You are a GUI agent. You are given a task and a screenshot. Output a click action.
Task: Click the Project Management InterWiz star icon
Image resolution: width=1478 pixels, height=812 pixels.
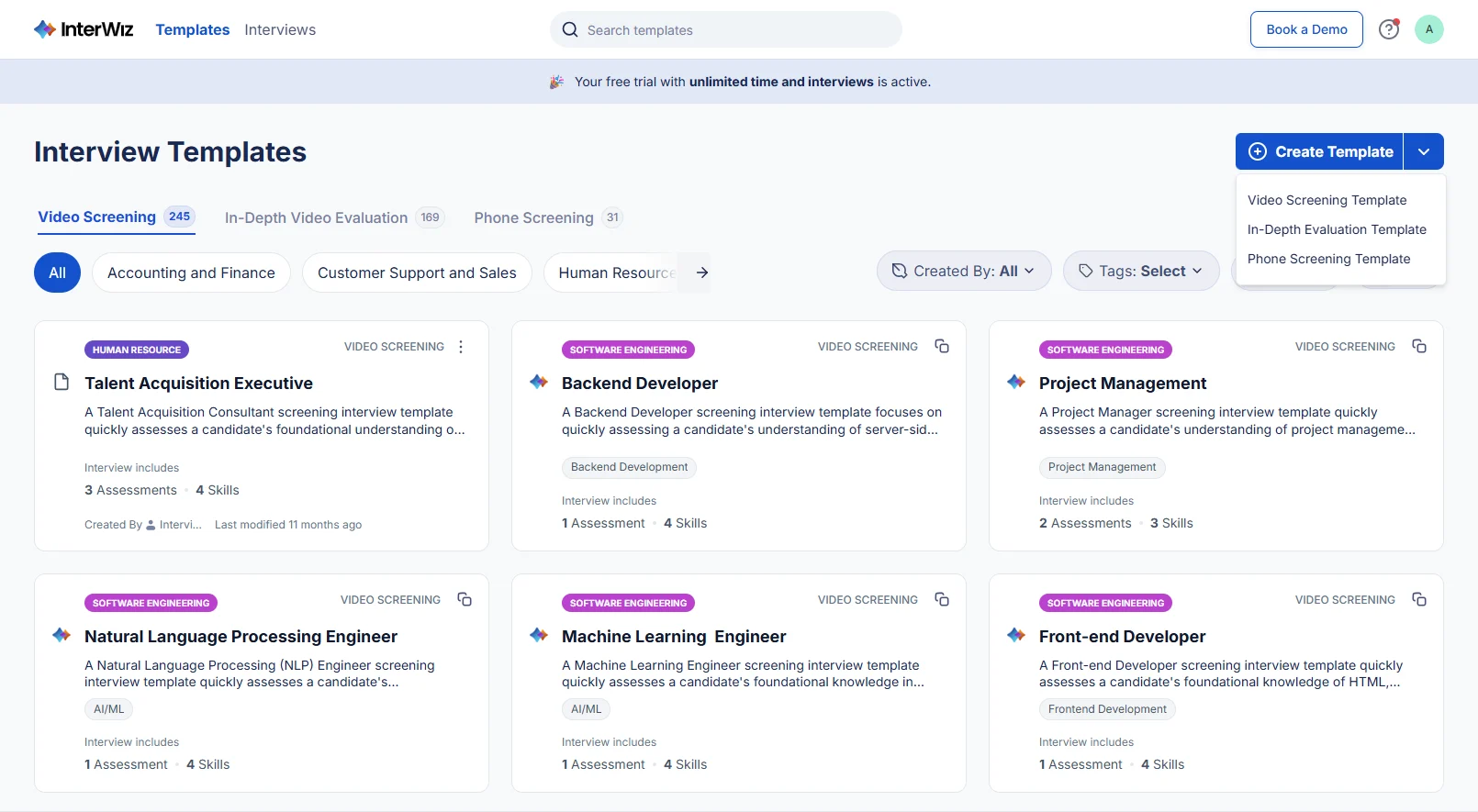tap(1016, 382)
